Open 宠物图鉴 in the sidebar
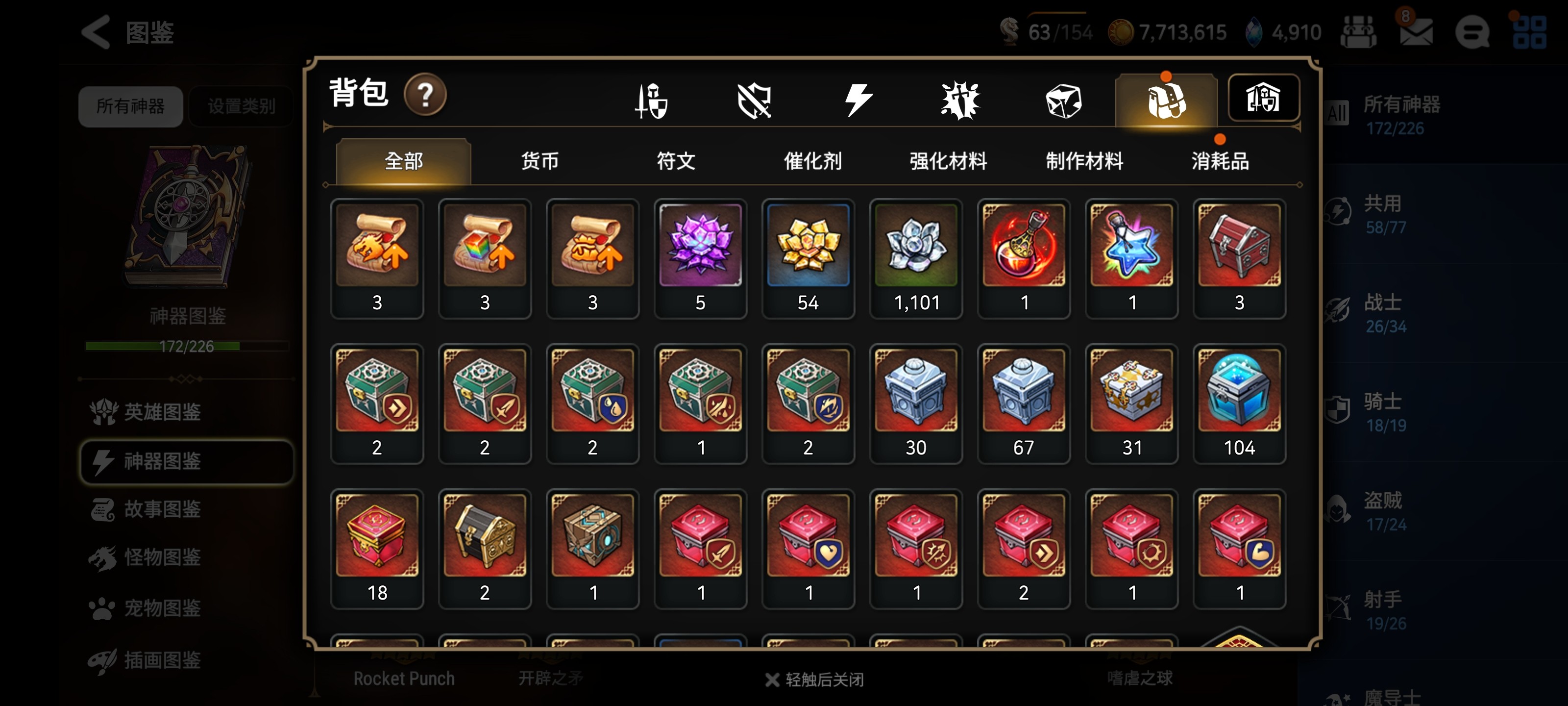This screenshot has height=706, width=1568. click(162, 608)
